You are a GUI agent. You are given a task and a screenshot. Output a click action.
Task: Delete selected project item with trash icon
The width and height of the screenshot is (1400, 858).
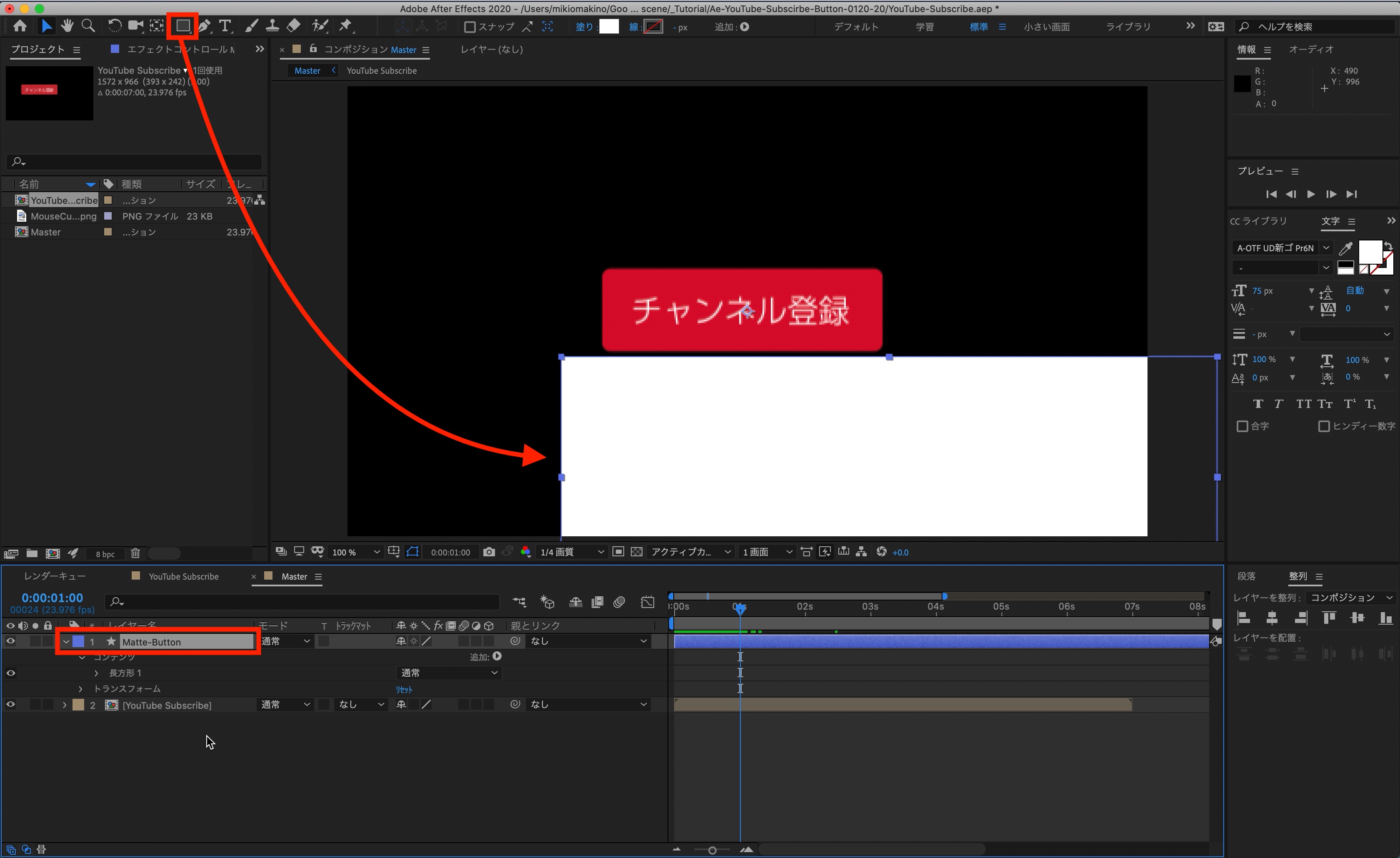(x=135, y=553)
